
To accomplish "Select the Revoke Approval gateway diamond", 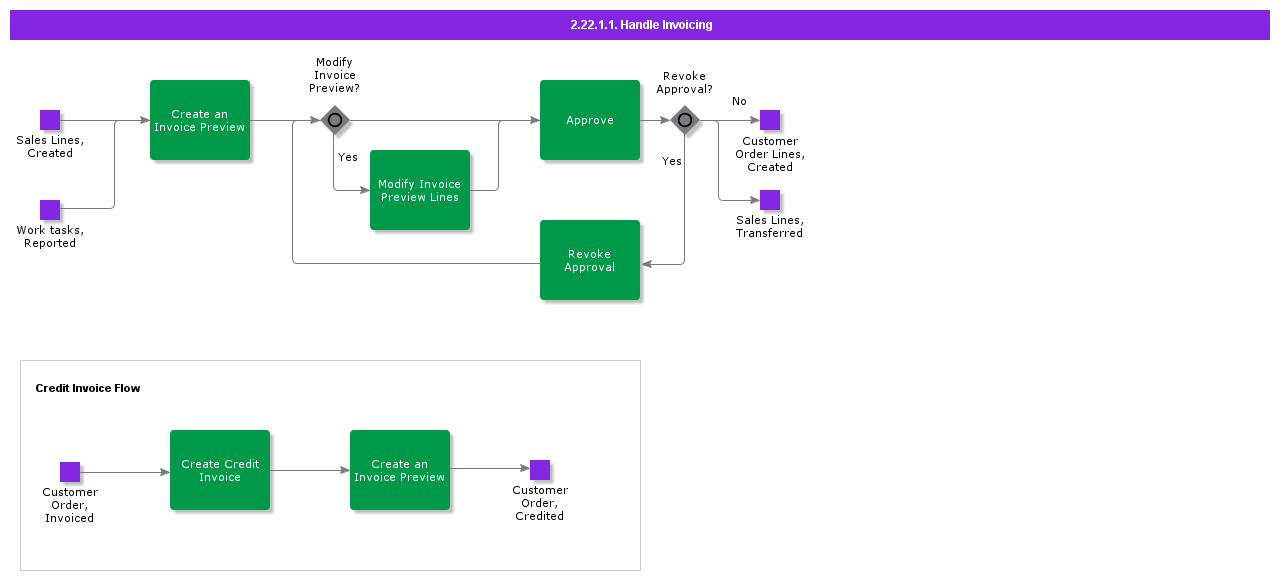I will point(685,120).
